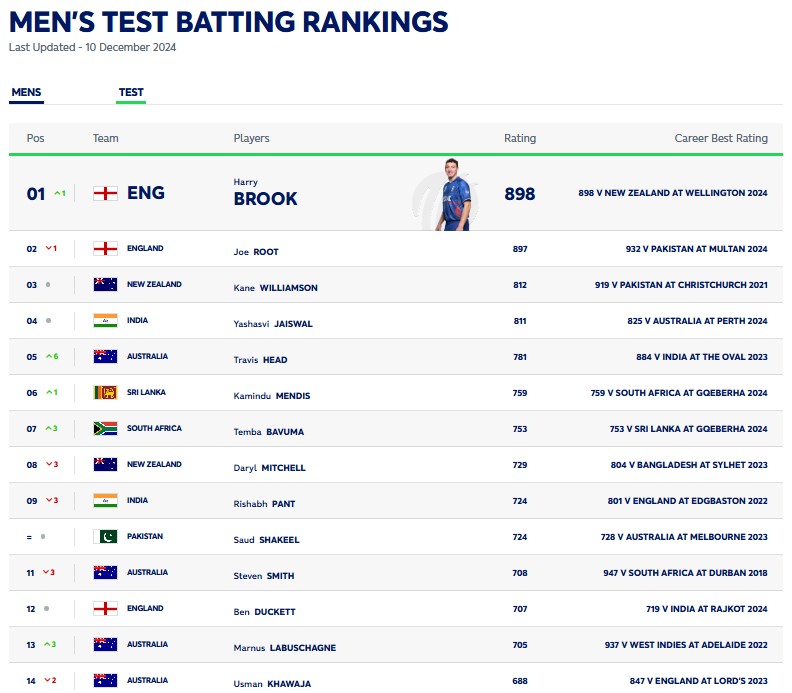Click England flag in Ben Duckett row
This screenshot has height=693, width=792.
[105, 609]
